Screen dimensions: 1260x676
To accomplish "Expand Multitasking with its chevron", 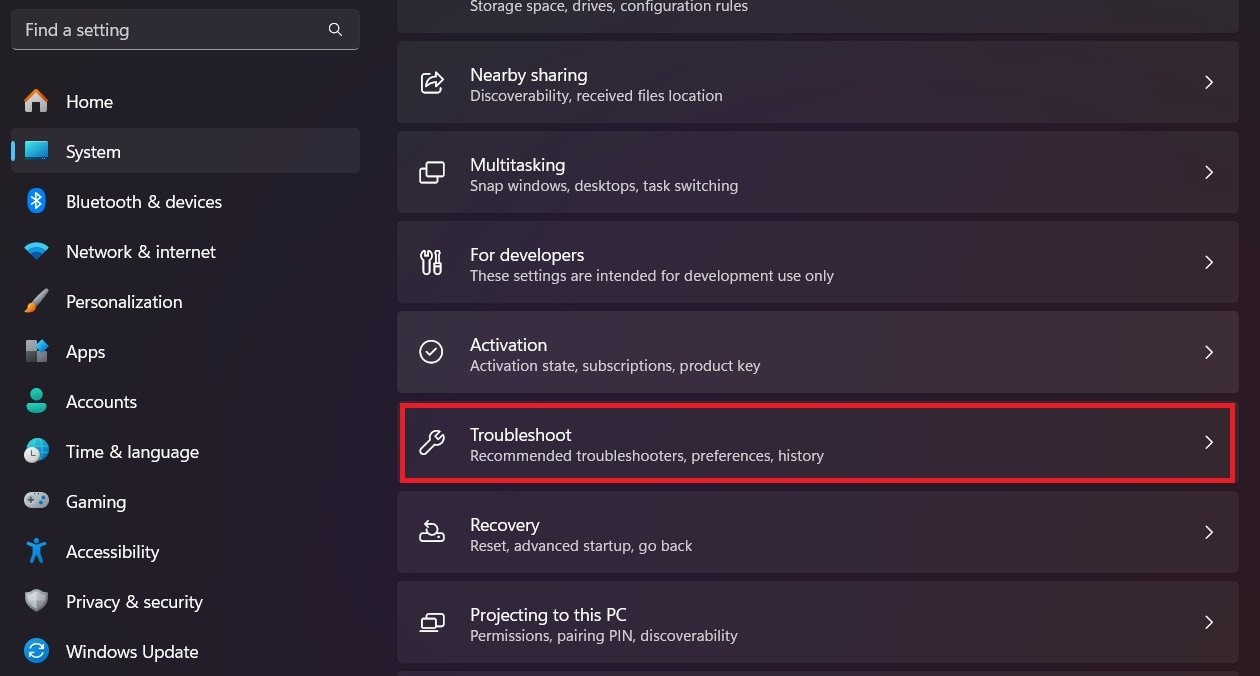I will click(x=1209, y=172).
